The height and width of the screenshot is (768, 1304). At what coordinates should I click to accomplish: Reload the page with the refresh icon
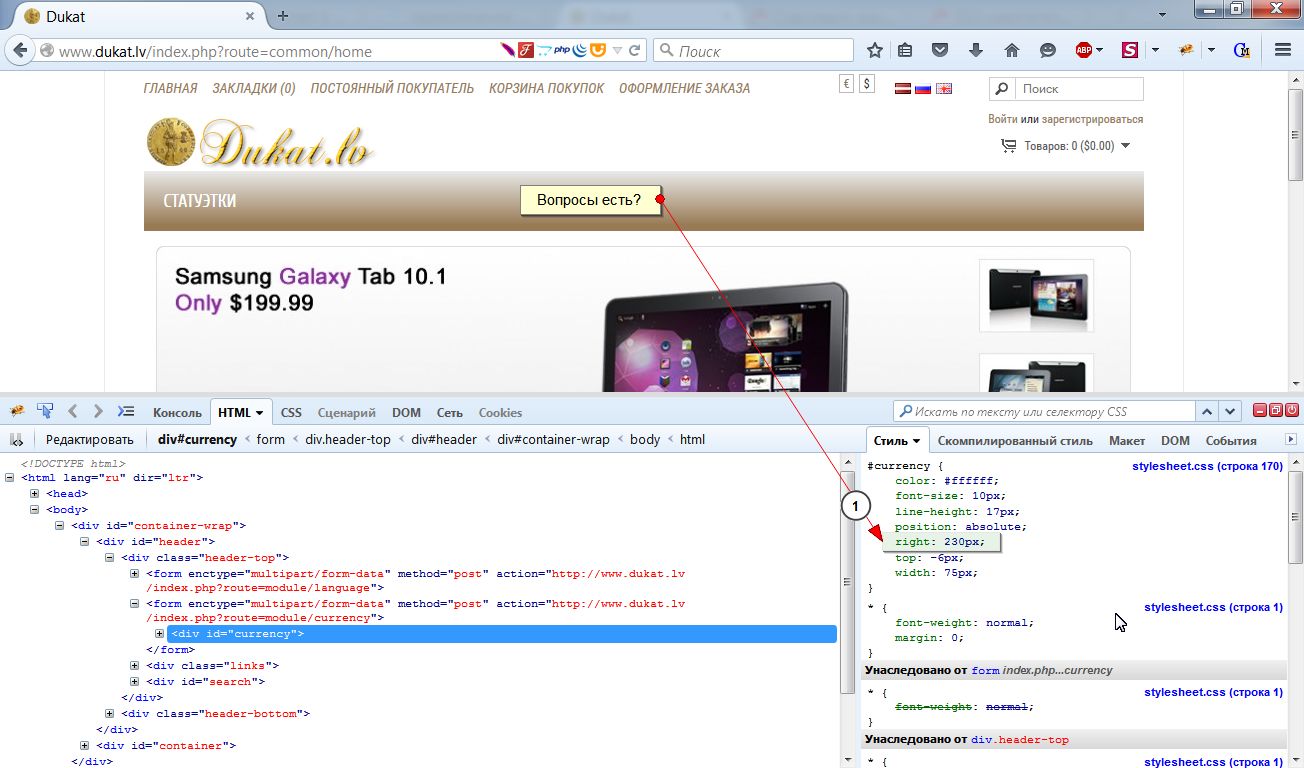tap(634, 50)
